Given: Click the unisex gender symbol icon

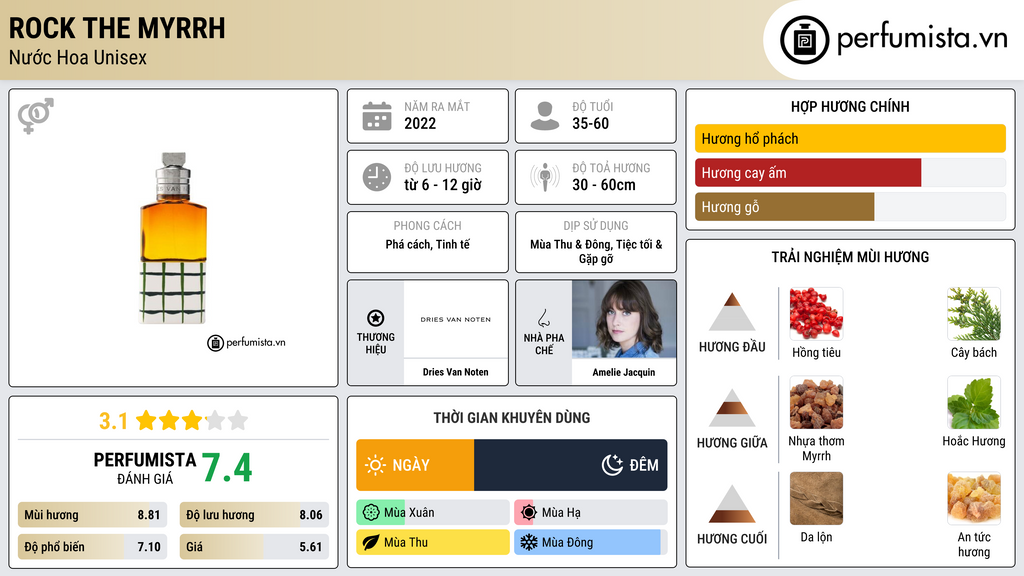Looking at the screenshot, I should [35, 116].
